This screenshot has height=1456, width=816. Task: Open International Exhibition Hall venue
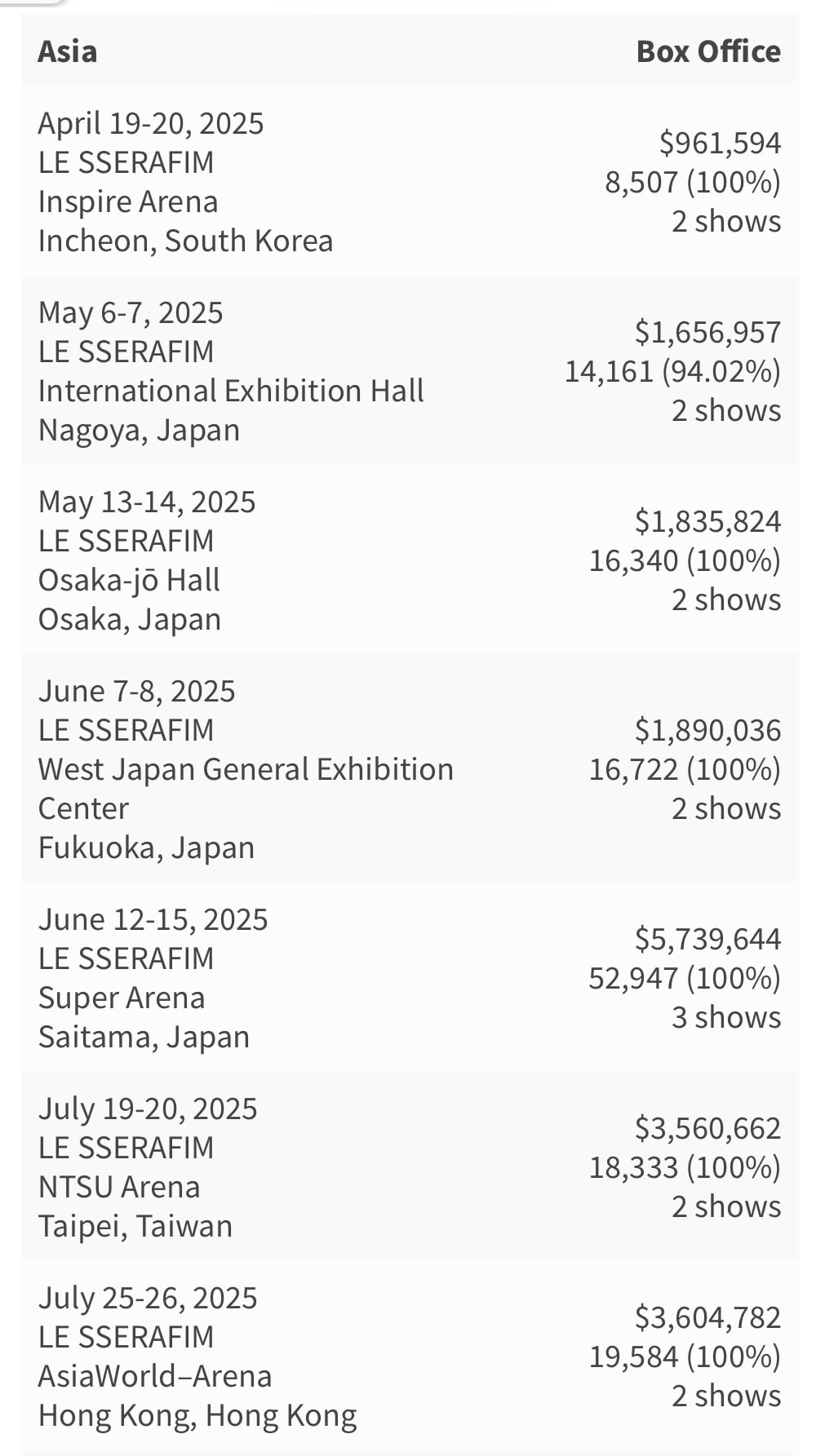click(x=231, y=391)
